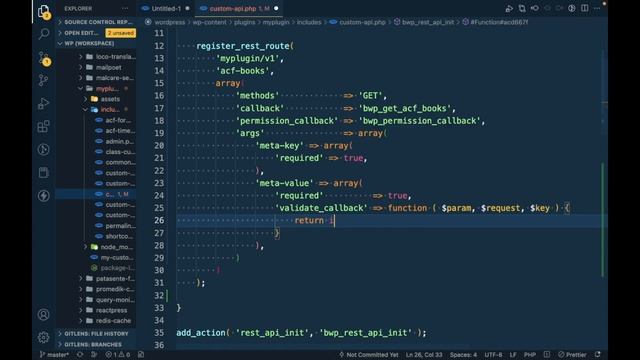Expand the loco-translate folder
Image resolution: width=640 pixels, height=360 pixels.
[x=108, y=57]
